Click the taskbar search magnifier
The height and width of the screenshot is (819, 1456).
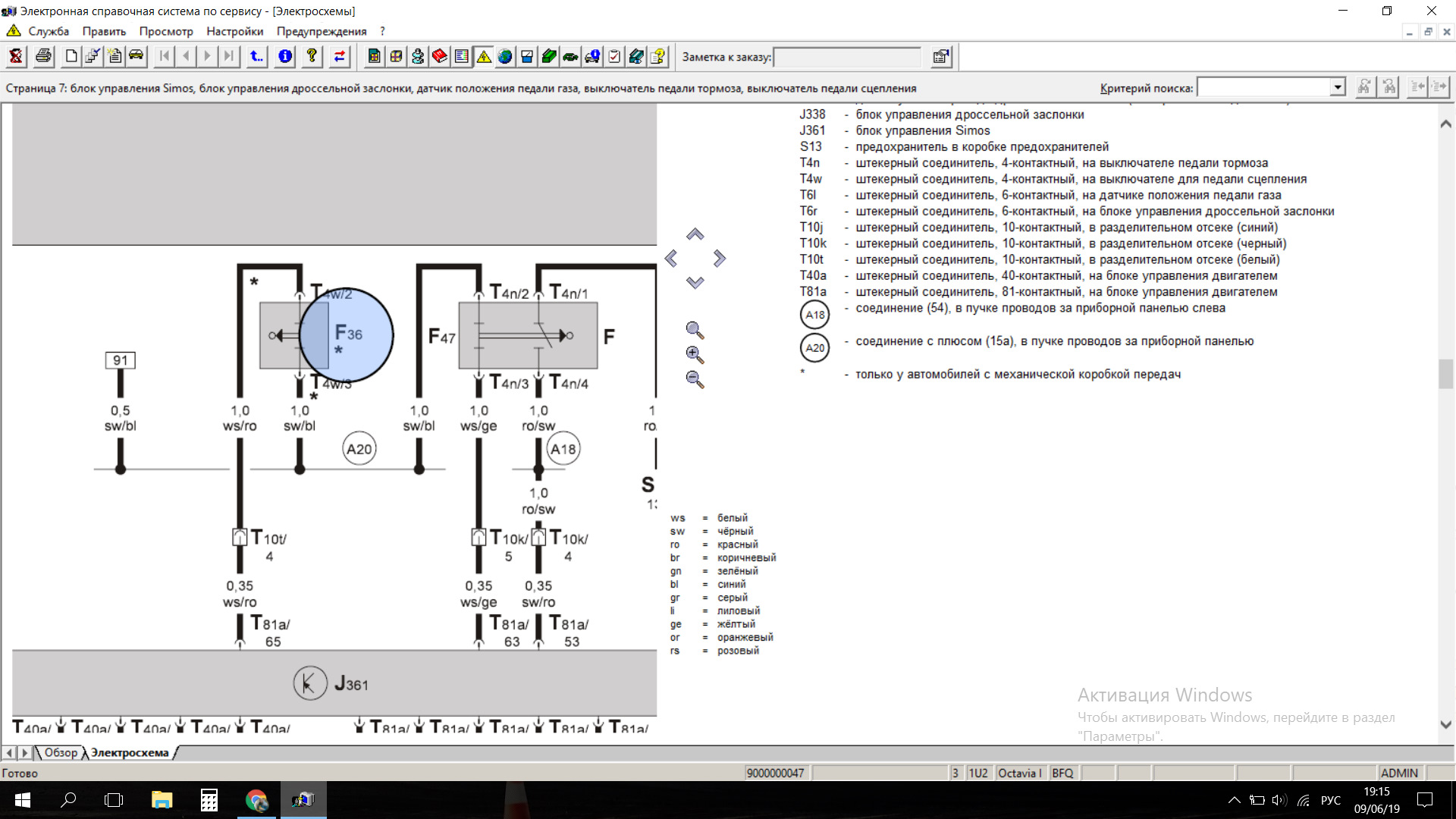tap(68, 800)
